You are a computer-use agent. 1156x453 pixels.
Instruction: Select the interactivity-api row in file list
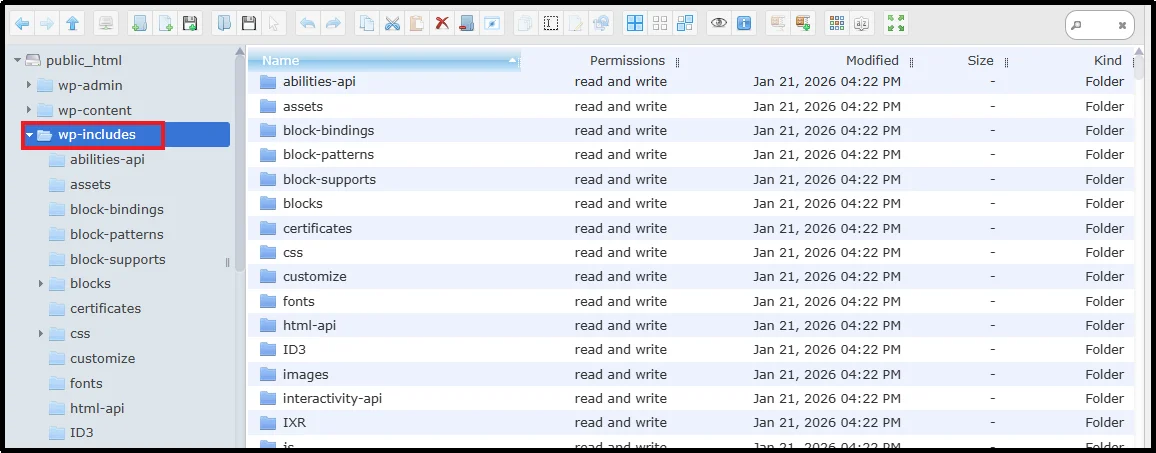pyautogui.click(x=692, y=398)
